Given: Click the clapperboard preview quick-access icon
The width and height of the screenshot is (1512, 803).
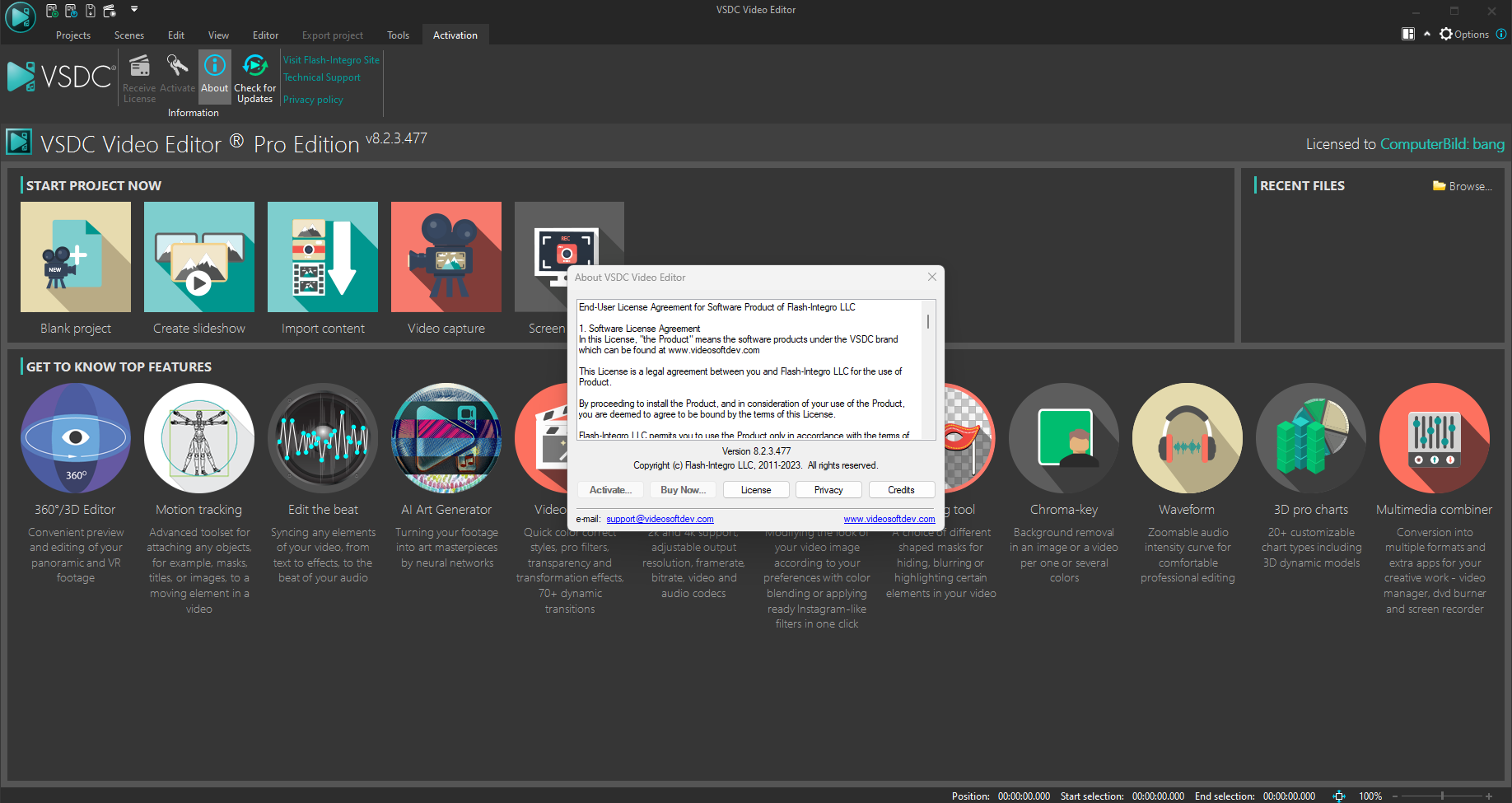Looking at the screenshot, I should tap(109, 11).
